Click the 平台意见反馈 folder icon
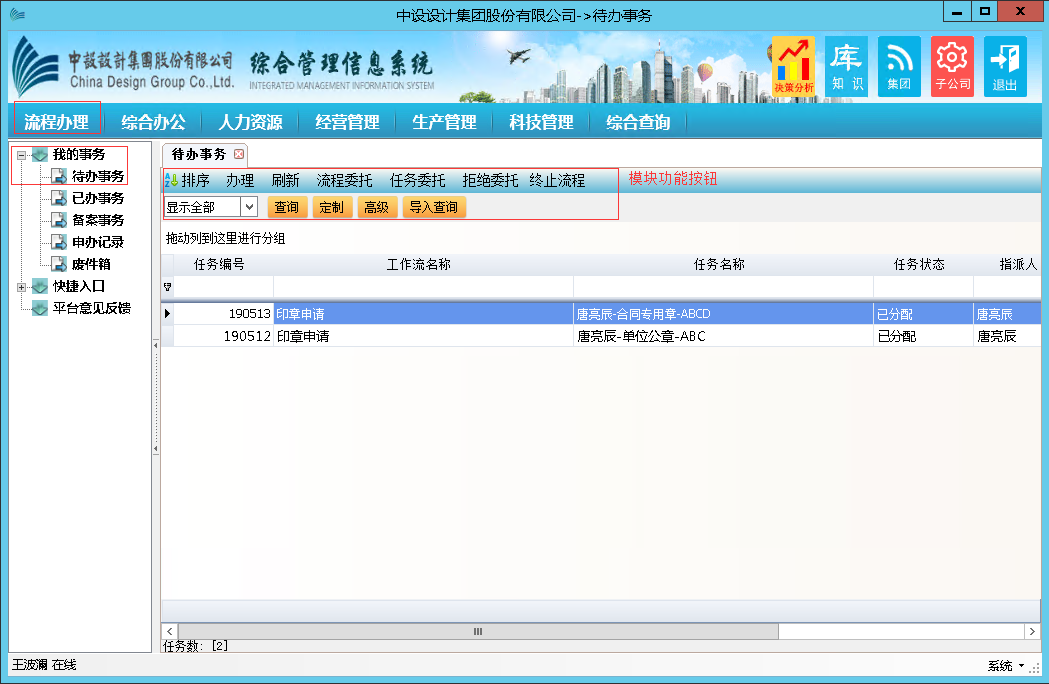The image size is (1049, 684). 40,309
